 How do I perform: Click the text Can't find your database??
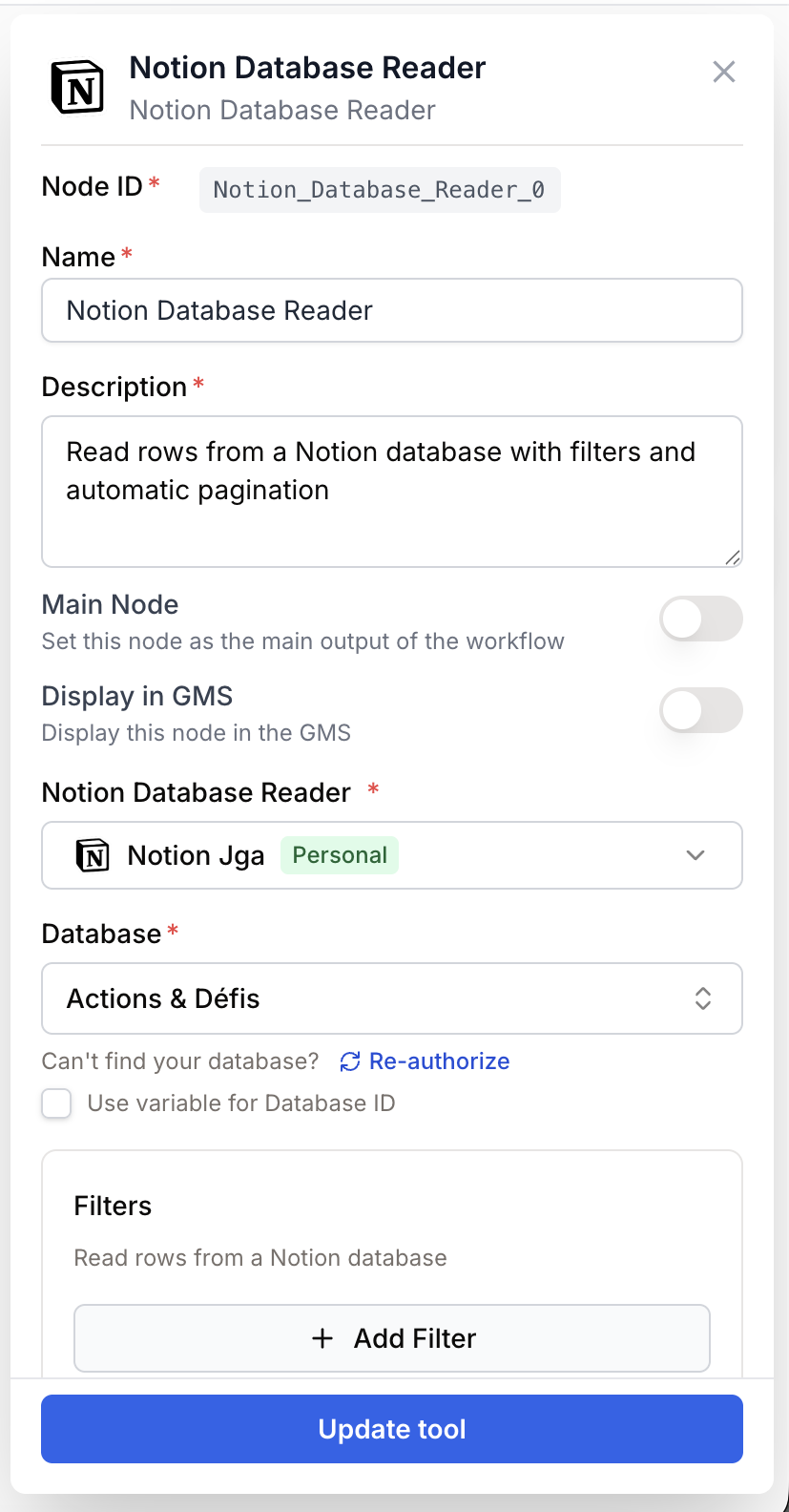click(x=180, y=1061)
